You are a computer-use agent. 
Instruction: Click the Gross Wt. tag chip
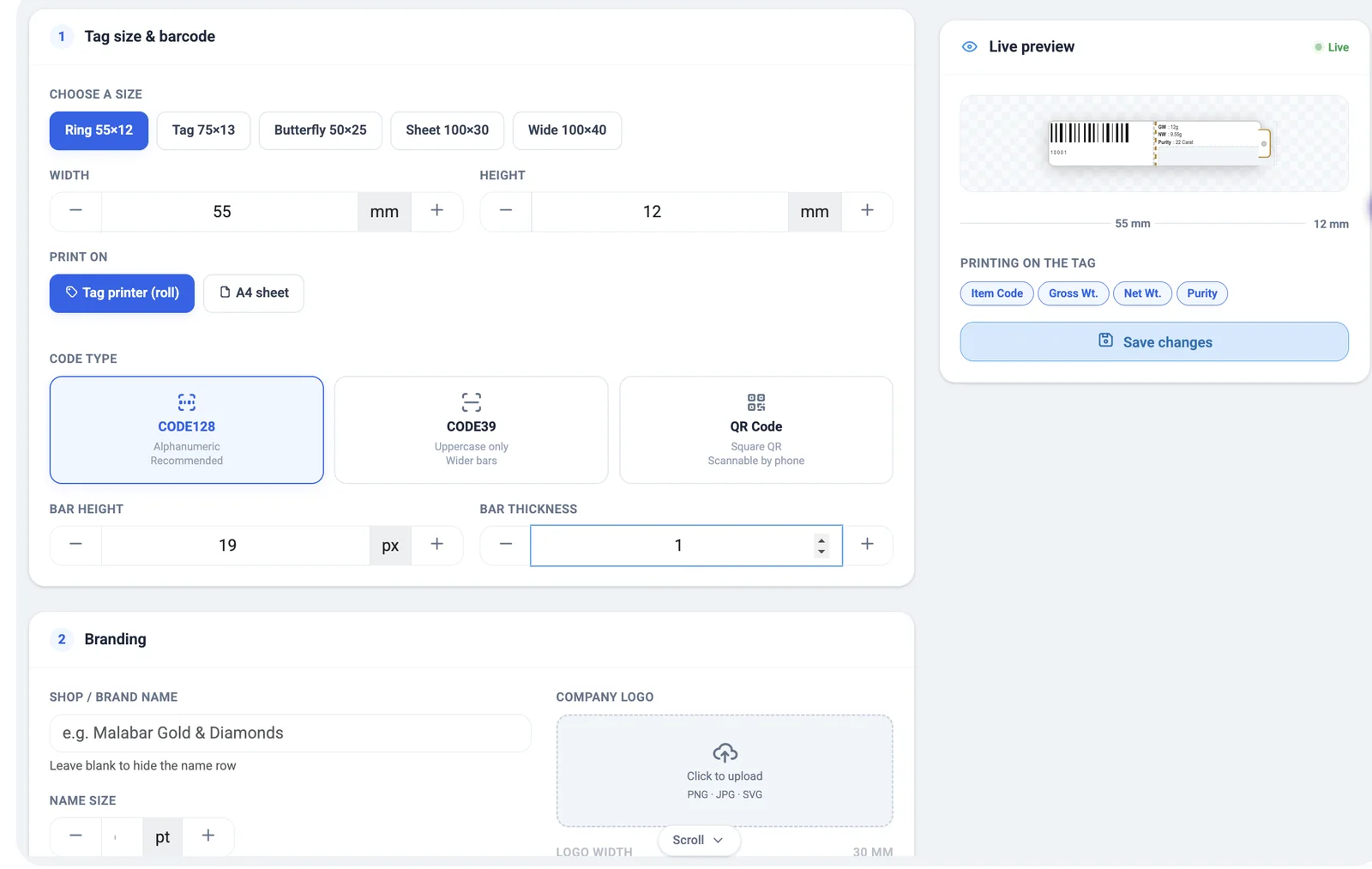coord(1073,293)
